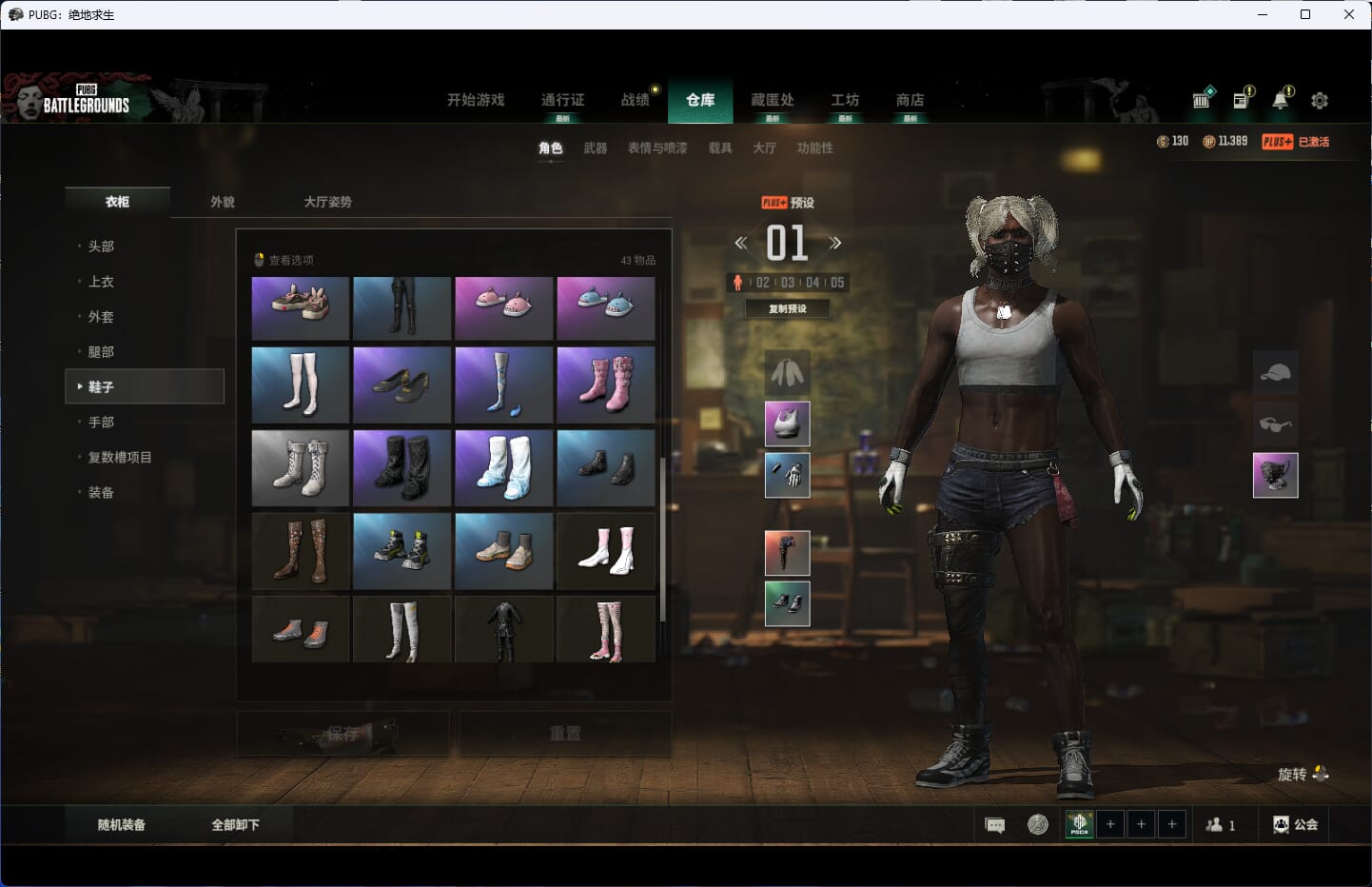Pick the blue shark slippers item
The image size is (1372, 887).
[x=606, y=308]
